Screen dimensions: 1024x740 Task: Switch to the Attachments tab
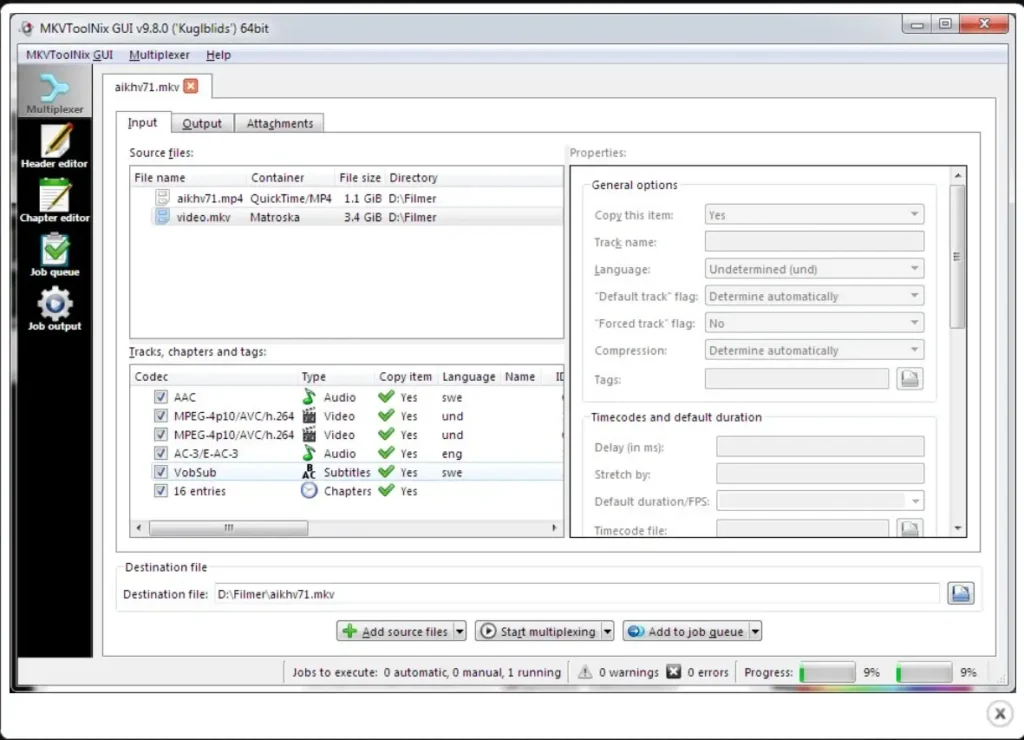point(279,122)
